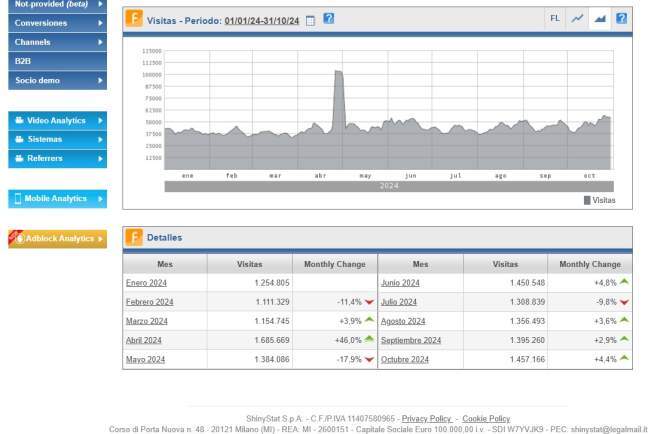Expand the Conversiones menu
This screenshot has width=670, height=434.
pos(57,23)
